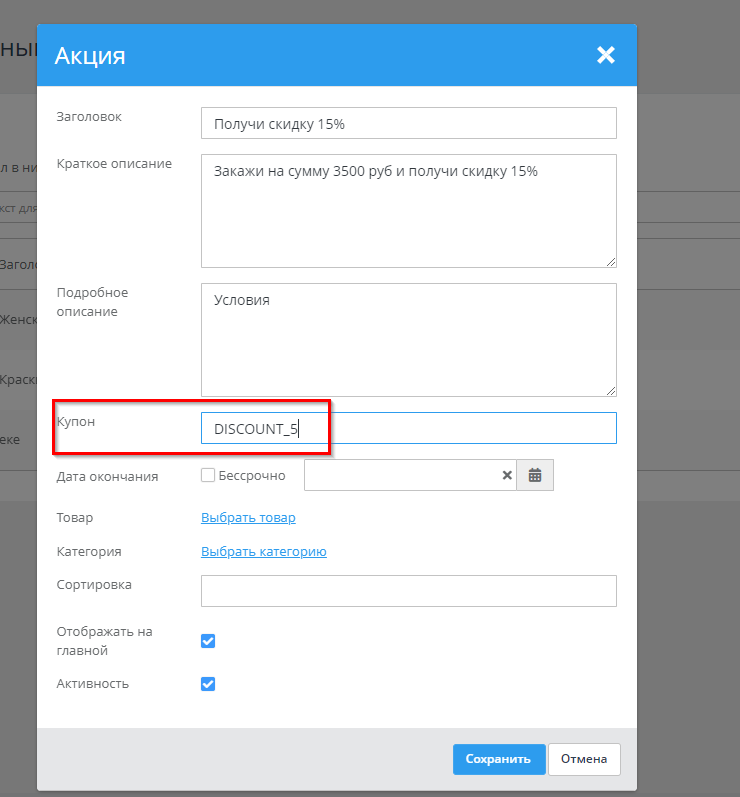Open the Выбрать категорию link
Image resolution: width=740 pixels, height=797 pixels.
[264, 551]
